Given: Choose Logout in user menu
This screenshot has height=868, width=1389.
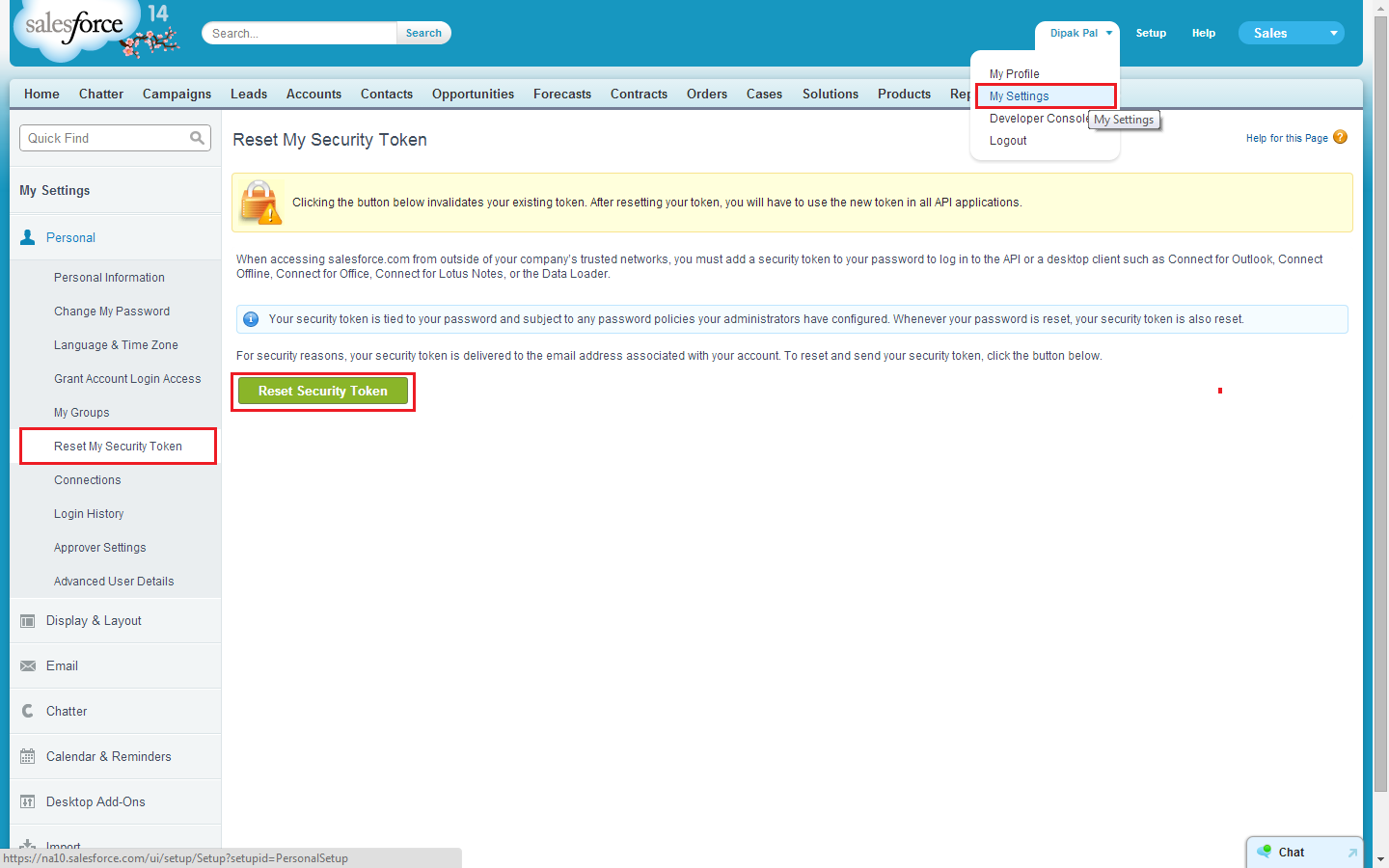Looking at the screenshot, I should (1008, 141).
